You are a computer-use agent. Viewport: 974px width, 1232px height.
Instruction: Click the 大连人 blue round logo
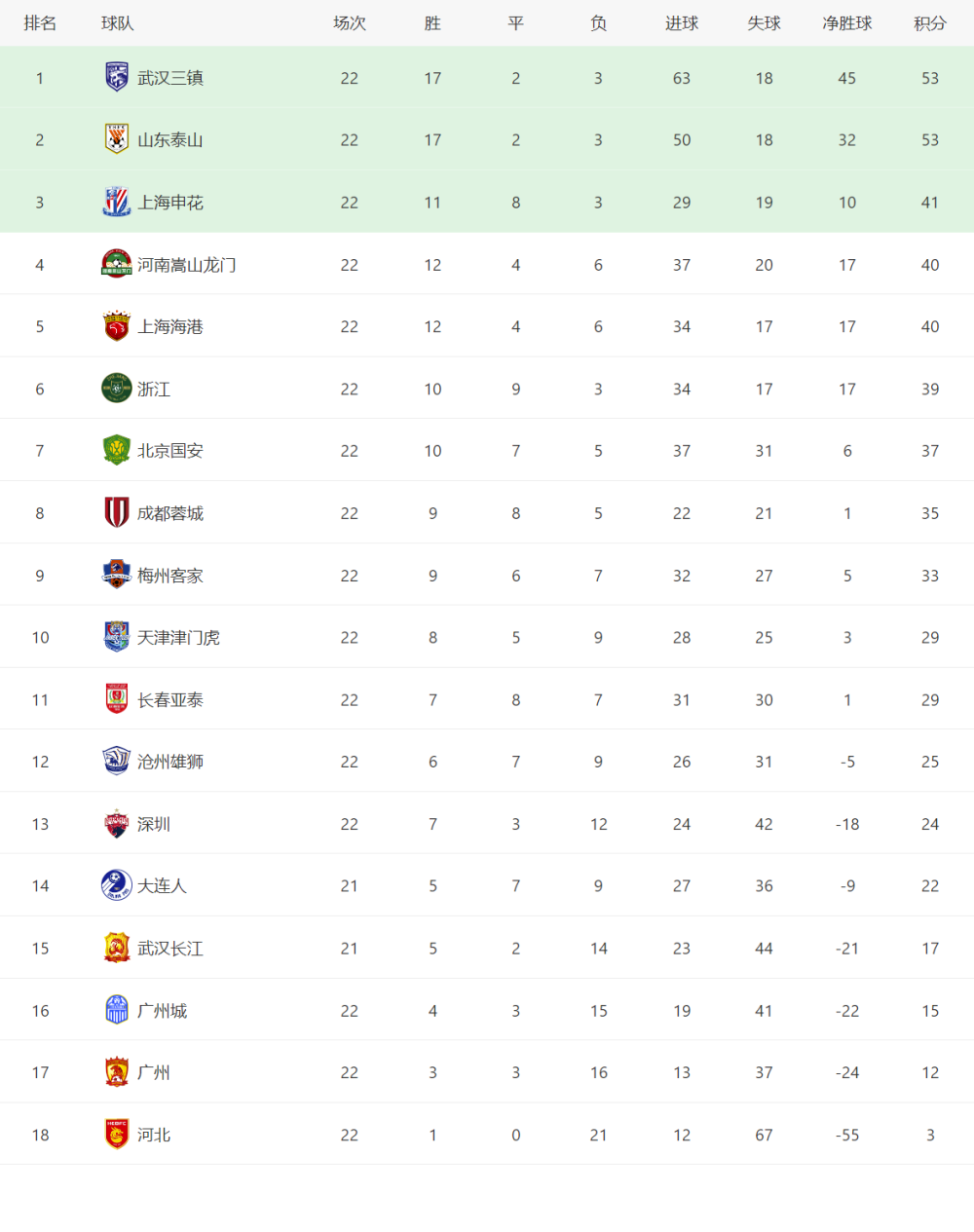point(117,885)
